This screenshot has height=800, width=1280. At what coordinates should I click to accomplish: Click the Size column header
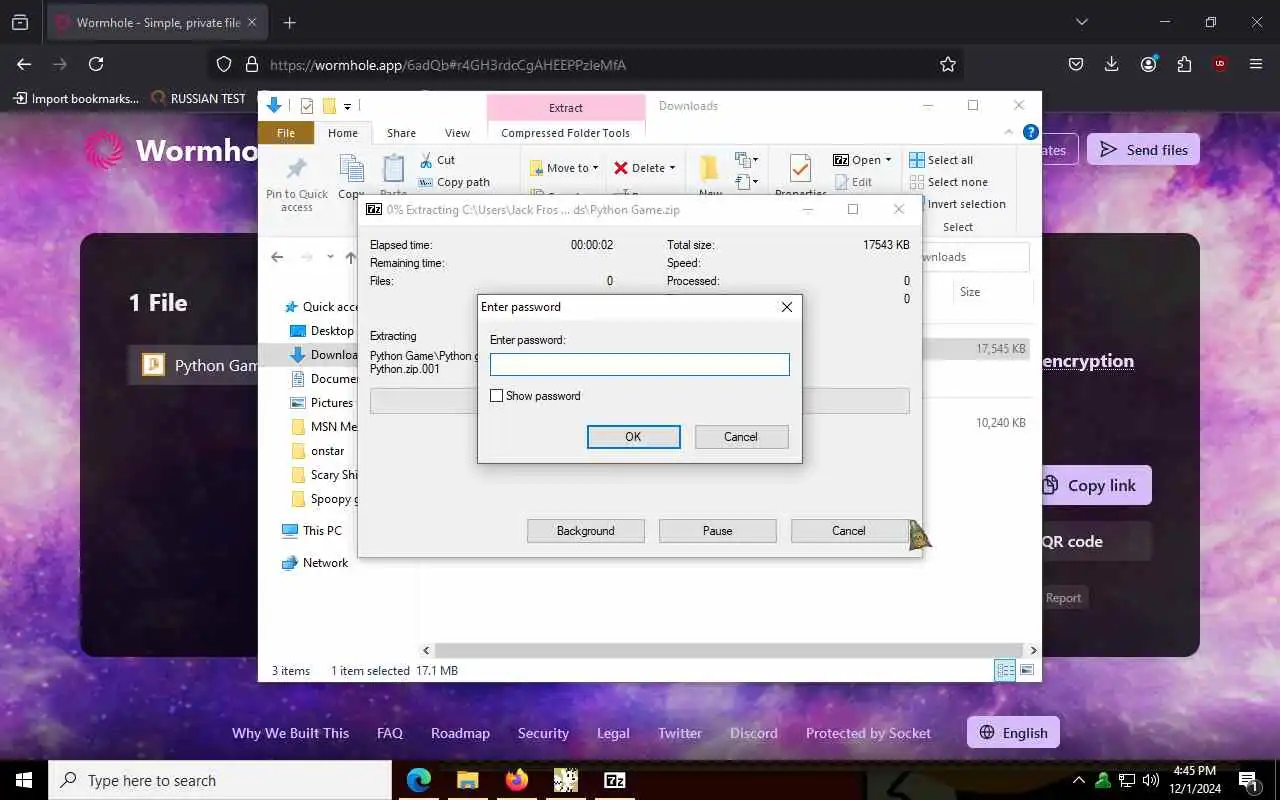tap(970, 292)
